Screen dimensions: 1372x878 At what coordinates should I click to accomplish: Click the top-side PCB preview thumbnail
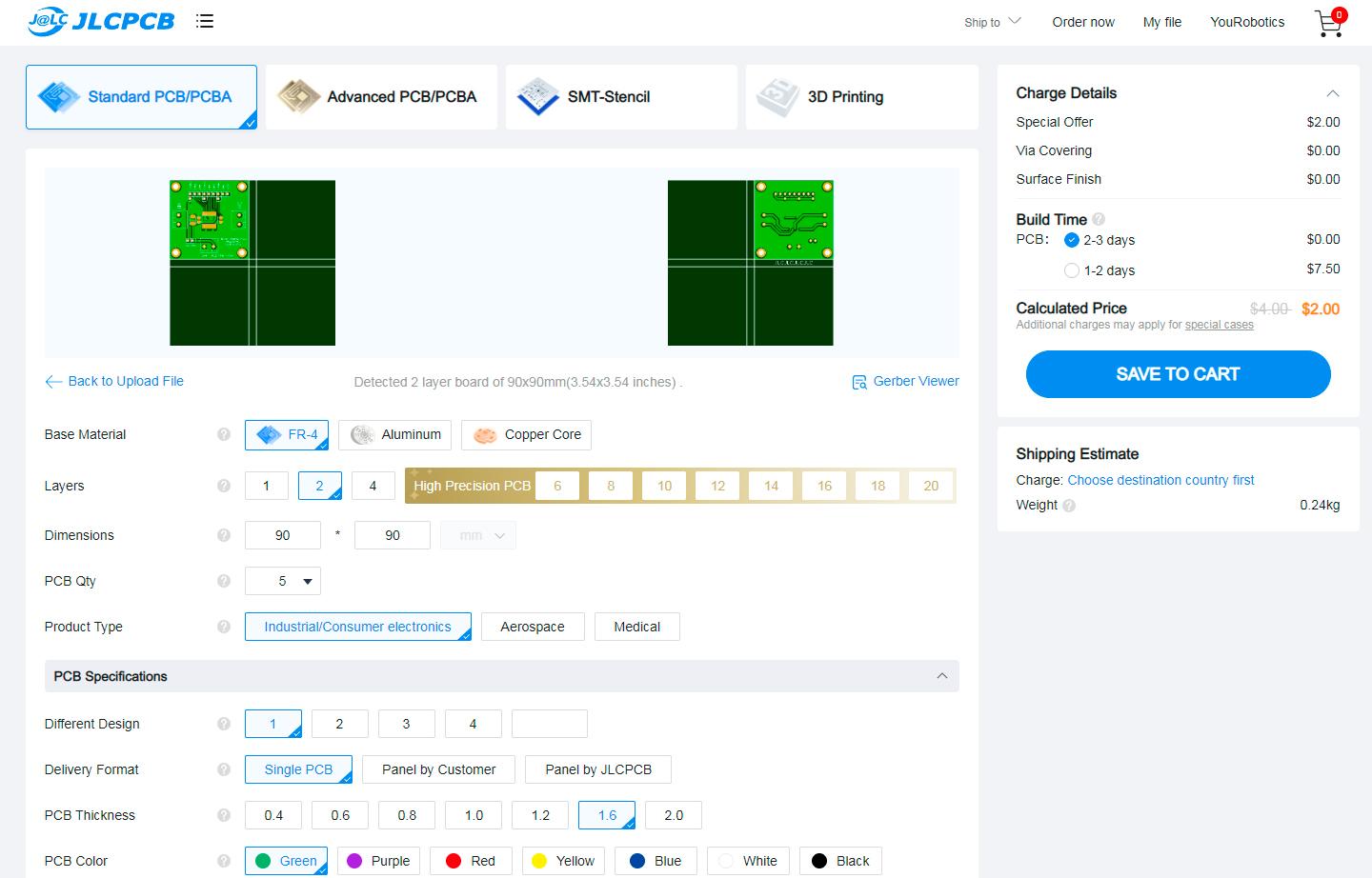pos(252,263)
